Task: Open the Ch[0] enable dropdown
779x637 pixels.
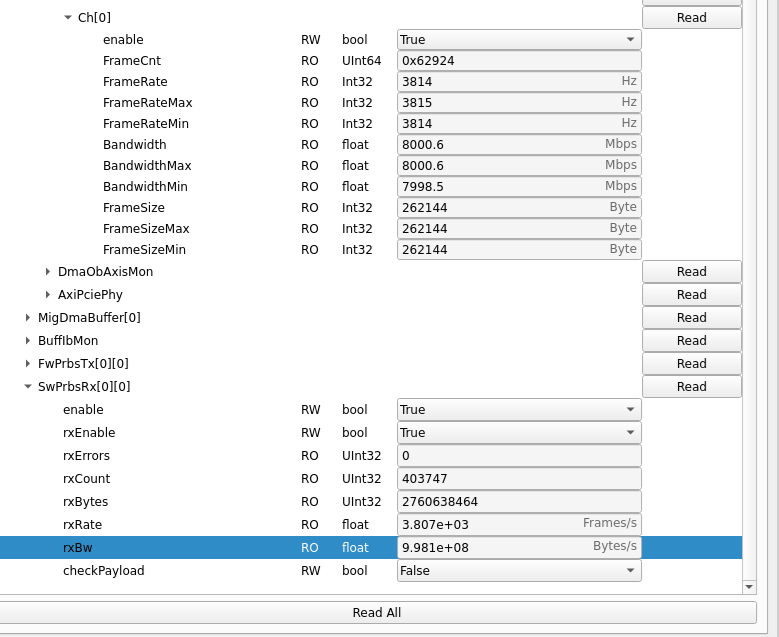Action: click(518, 40)
